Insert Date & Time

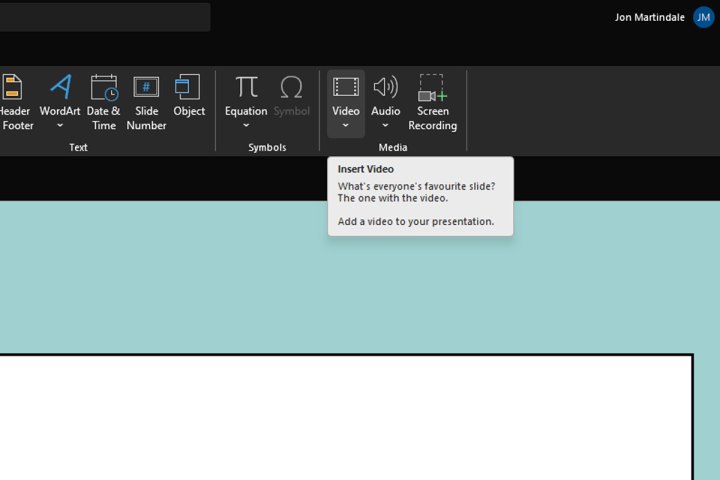click(103, 103)
